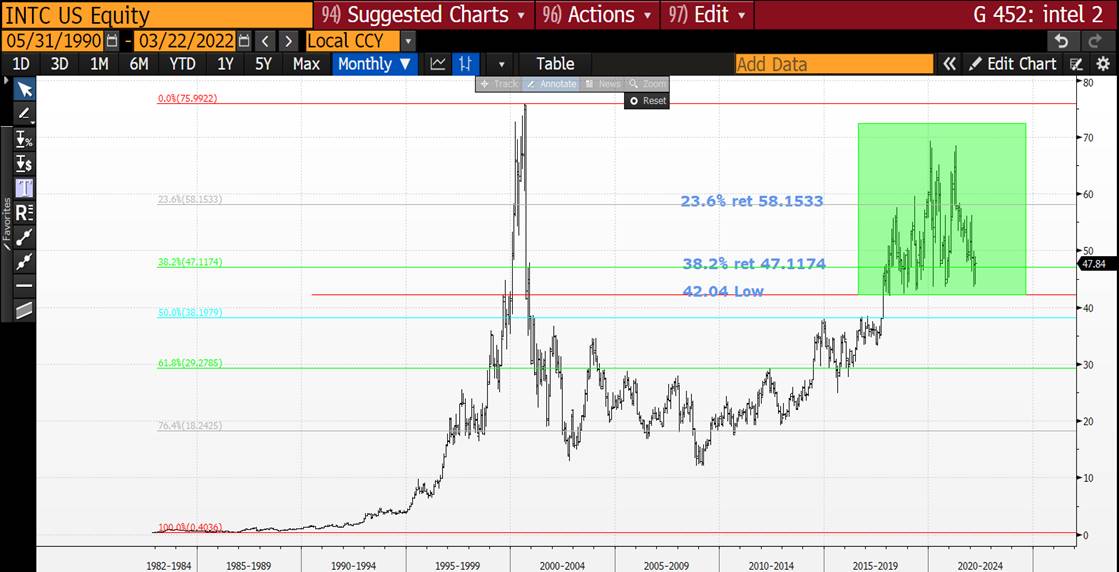
Task: Select the horizontal line tool
Action: [24, 285]
